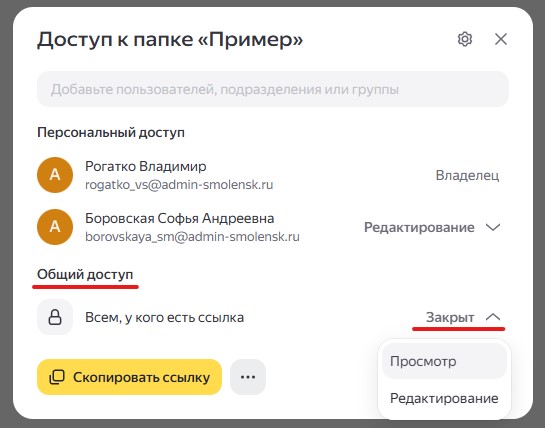Viewport: 545px width, 428px height.
Task: Click the Общий доступ heading
Action: tap(85, 274)
